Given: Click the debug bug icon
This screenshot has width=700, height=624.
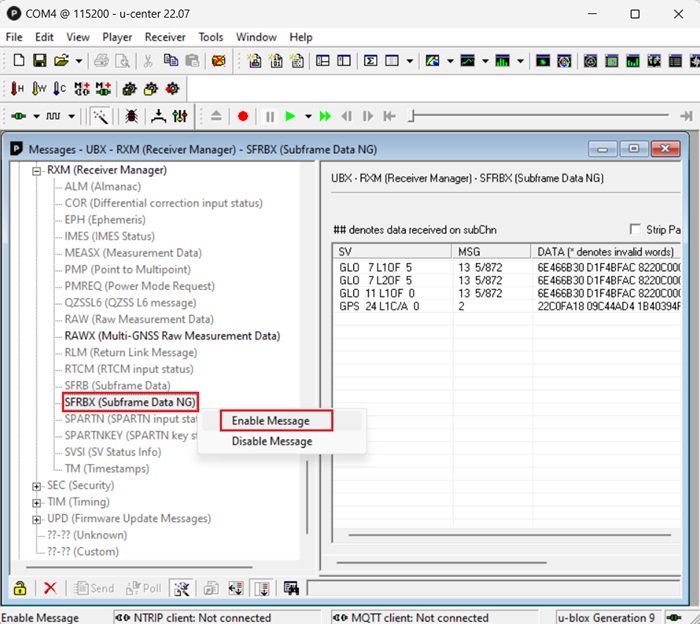Looking at the screenshot, I should [131, 117].
